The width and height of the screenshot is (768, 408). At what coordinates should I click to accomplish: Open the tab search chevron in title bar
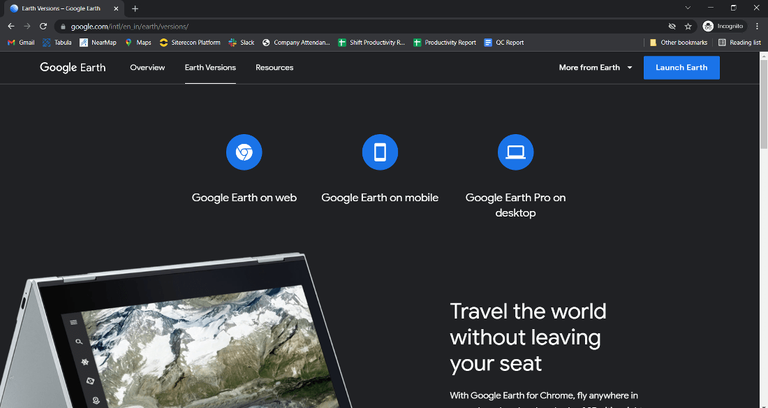point(688,8)
